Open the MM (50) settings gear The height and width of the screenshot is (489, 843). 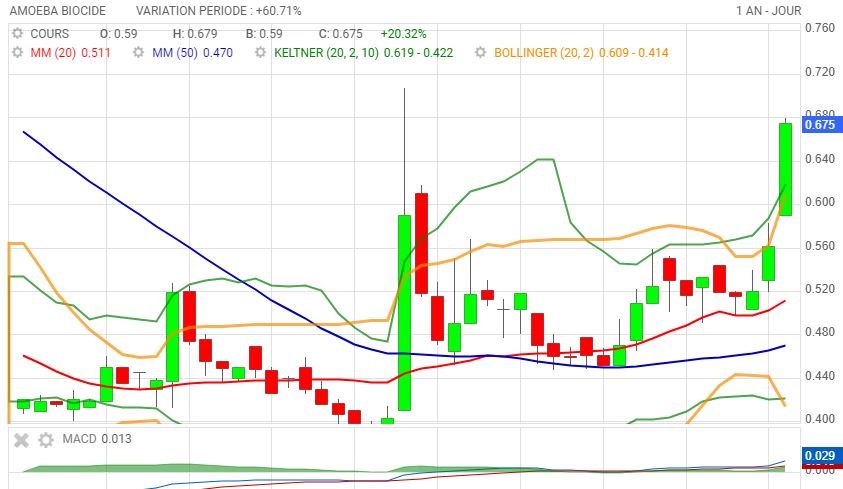139,53
